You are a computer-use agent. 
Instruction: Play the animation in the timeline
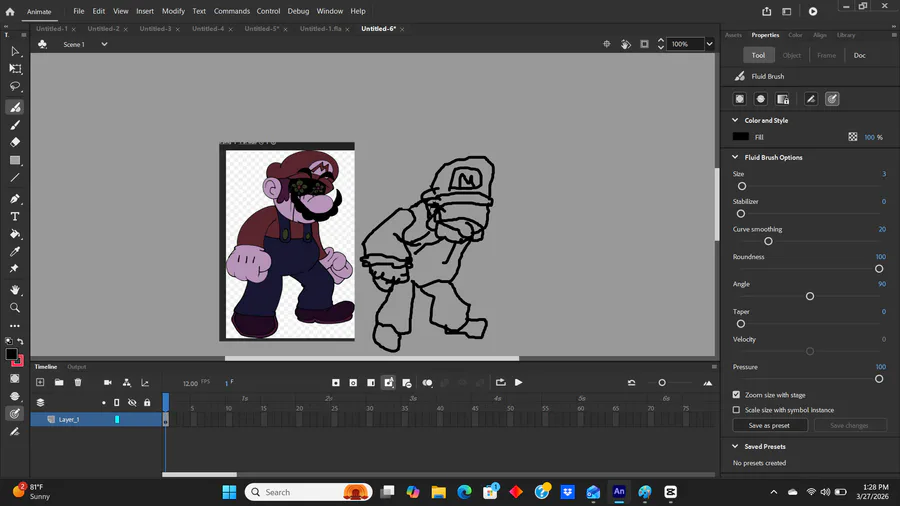pos(518,382)
